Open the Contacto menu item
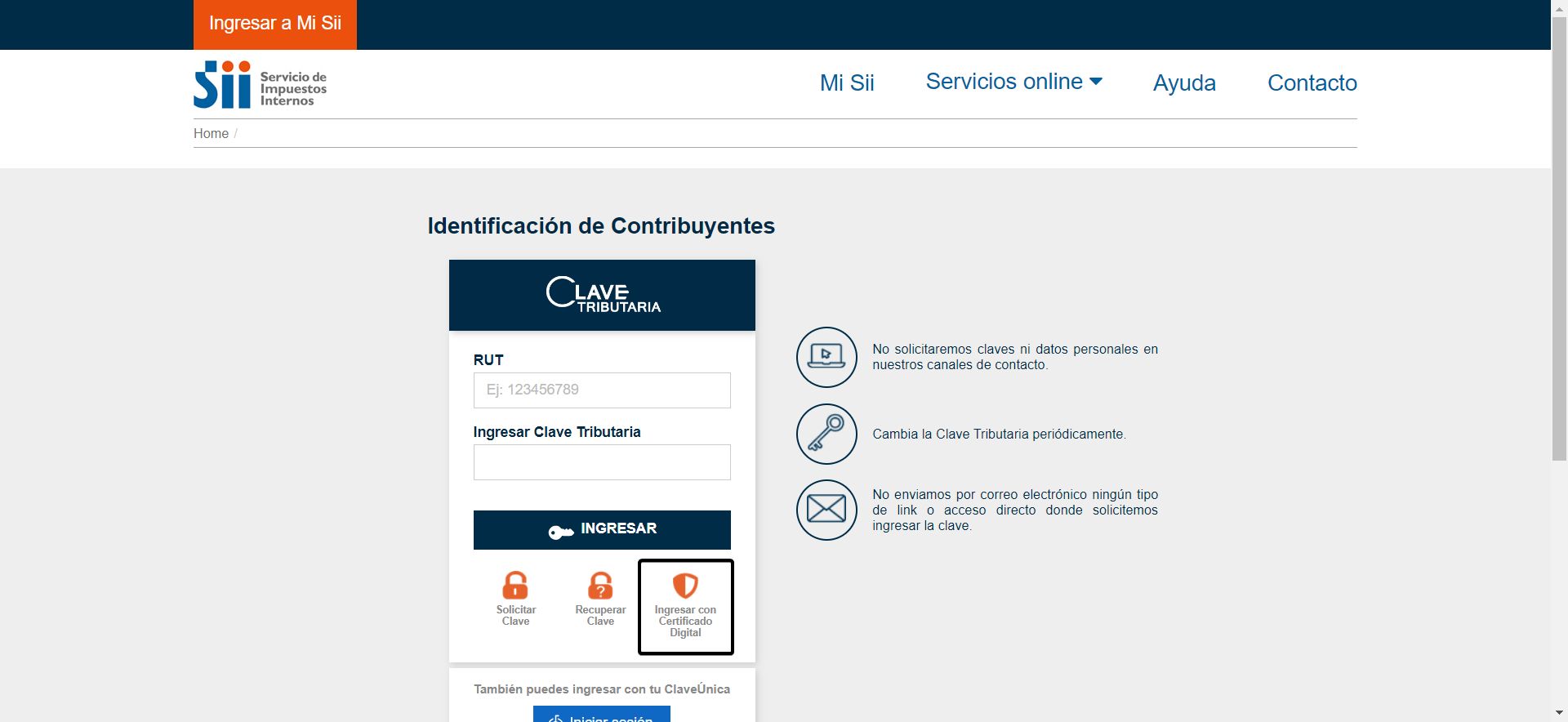Image resolution: width=1568 pixels, height=722 pixels. coord(1312,82)
